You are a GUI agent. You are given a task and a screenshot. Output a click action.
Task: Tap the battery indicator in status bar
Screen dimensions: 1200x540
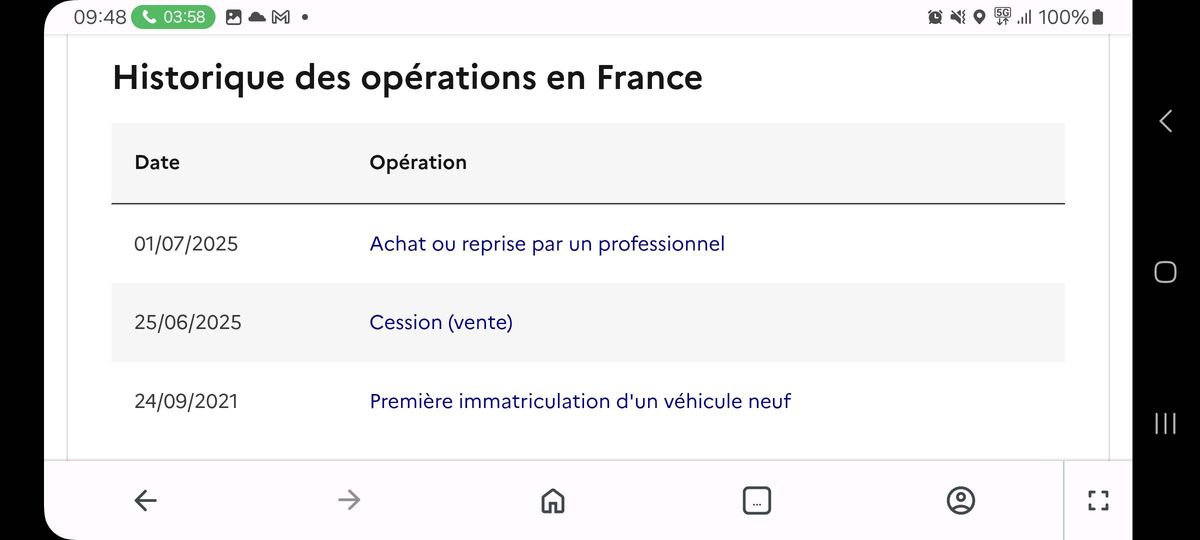[x=1098, y=17]
